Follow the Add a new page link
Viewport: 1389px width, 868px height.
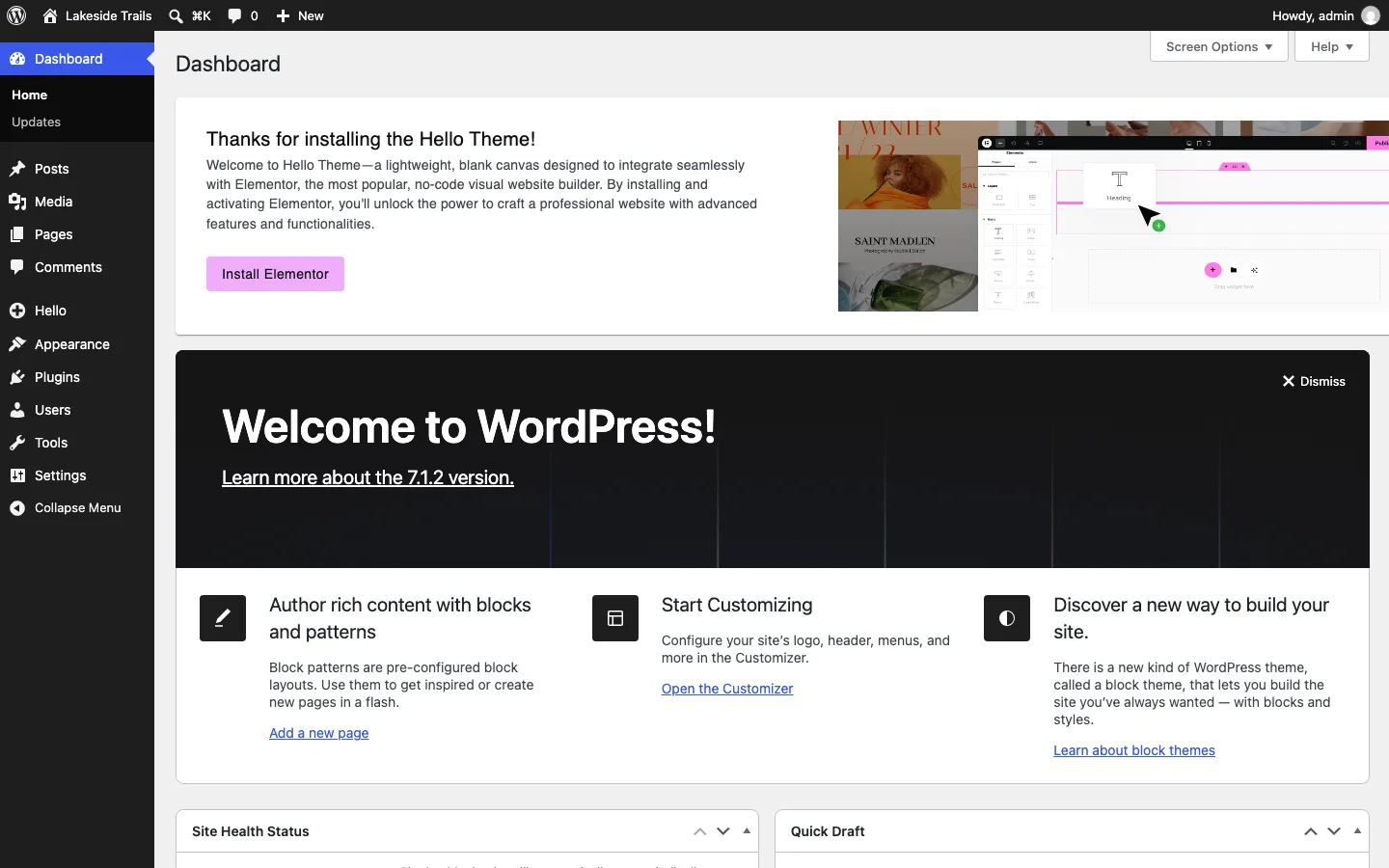pos(319,733)
